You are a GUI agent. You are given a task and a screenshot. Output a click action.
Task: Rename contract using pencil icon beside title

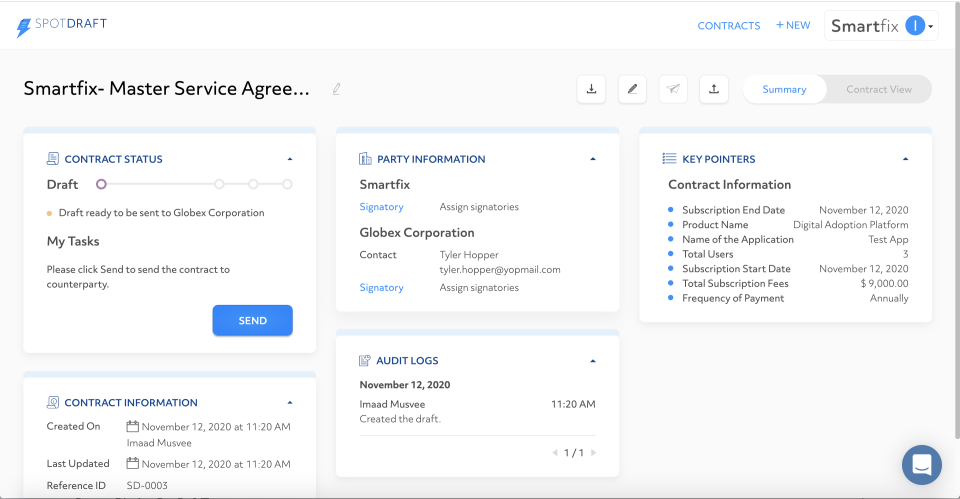337,89
